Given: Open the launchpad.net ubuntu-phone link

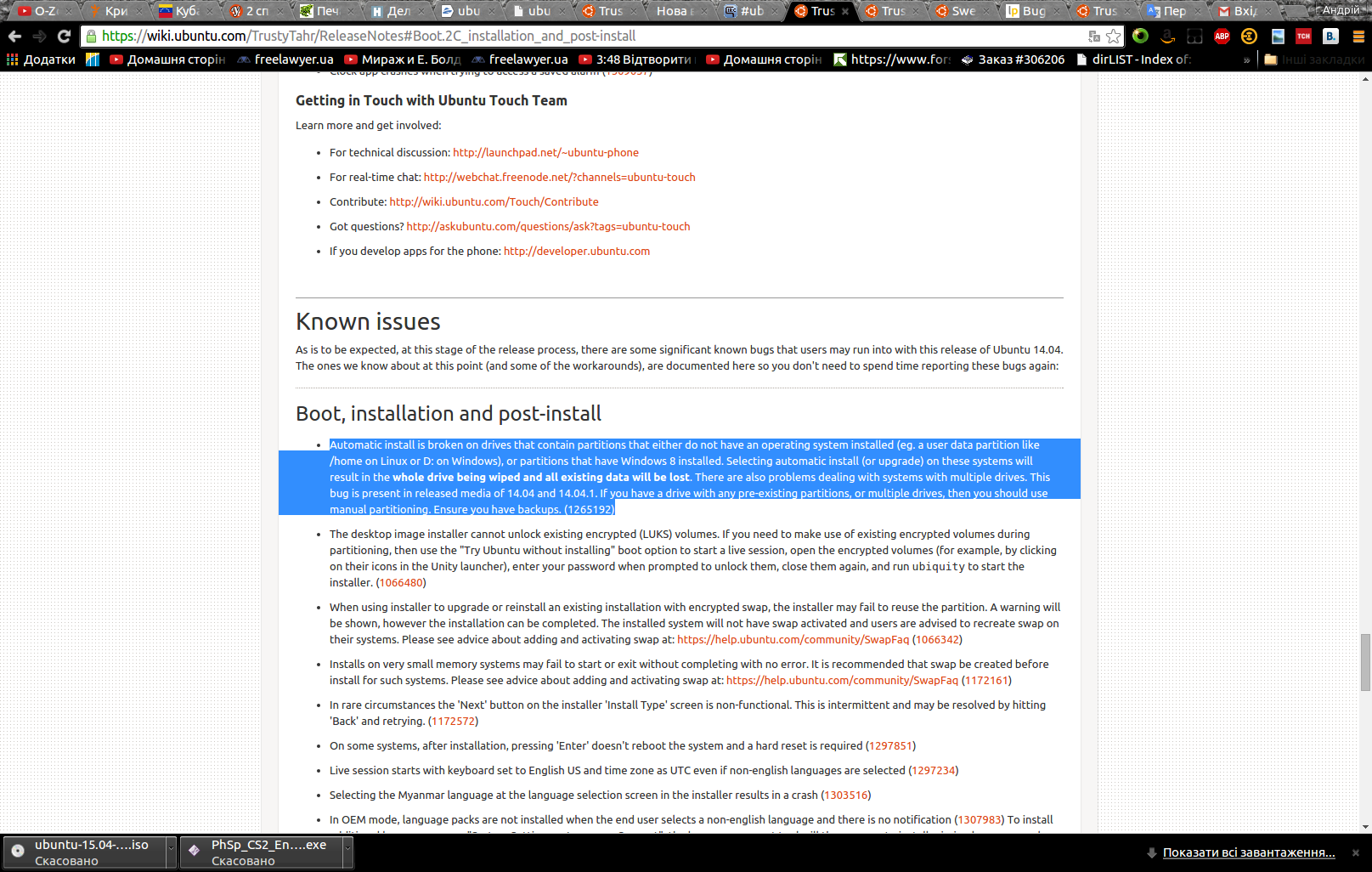Looking at the screenshot, I should pos(545,153).
